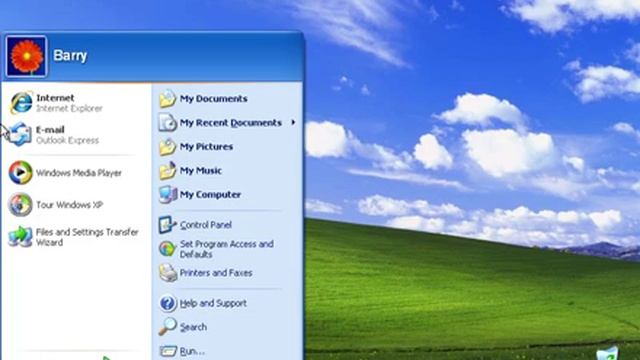
Task: Click the 'Internet Explorer' subtitle text
Action: pyautogui.click(x=69, y=109)
